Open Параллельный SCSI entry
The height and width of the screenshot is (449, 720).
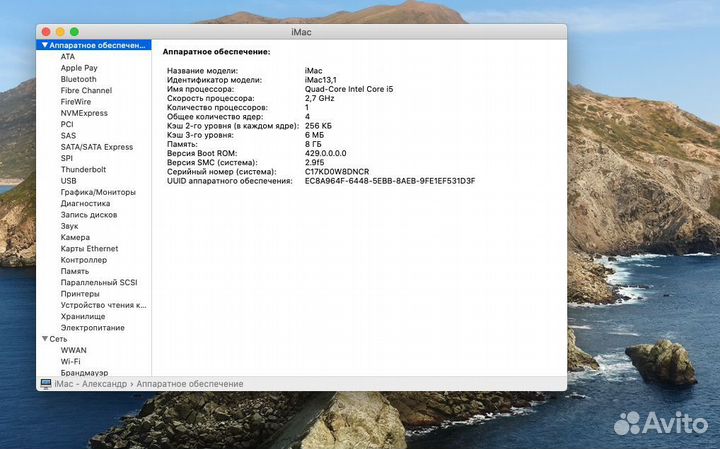99,282
